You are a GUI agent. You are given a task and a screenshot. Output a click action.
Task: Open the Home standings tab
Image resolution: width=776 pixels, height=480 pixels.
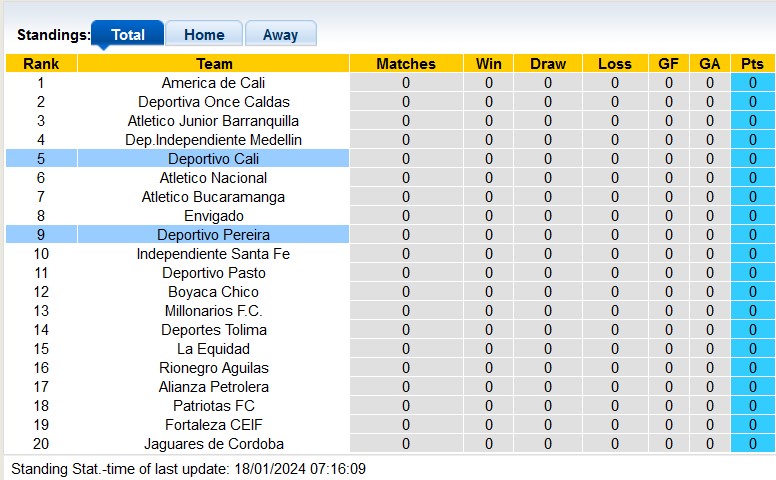pos(203,34)
